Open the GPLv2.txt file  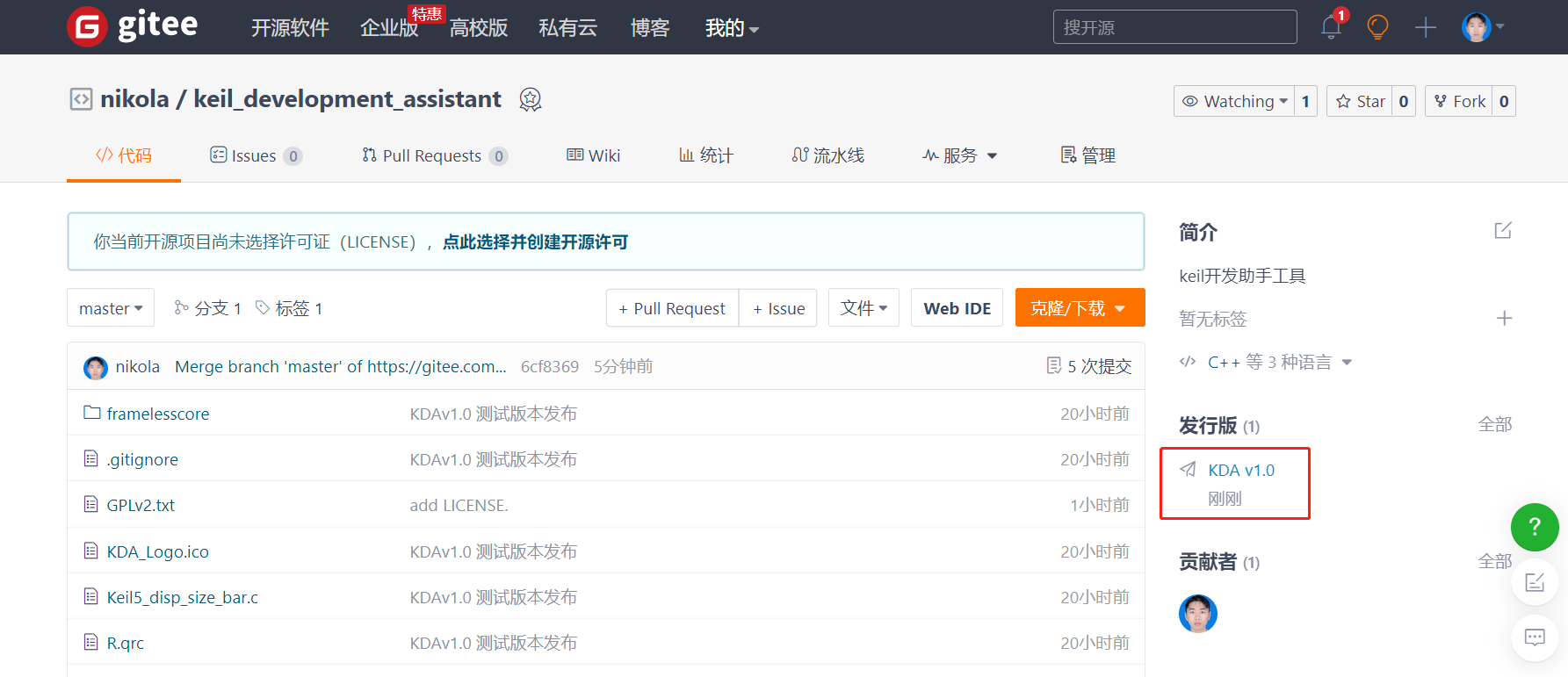coord(141,505)
